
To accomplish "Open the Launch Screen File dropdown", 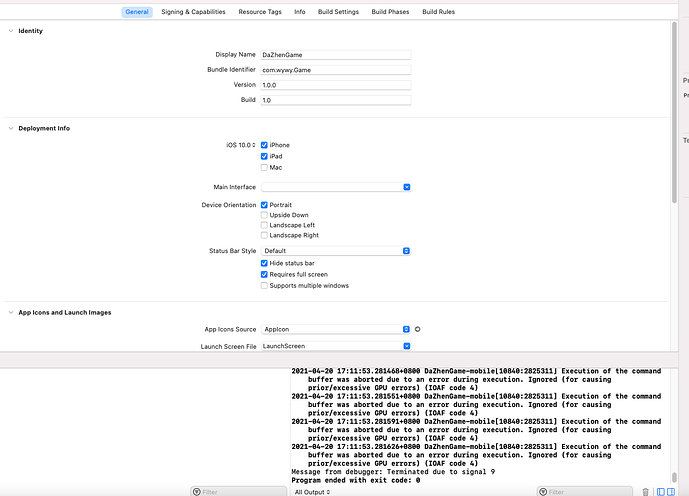I will (336, 346).
